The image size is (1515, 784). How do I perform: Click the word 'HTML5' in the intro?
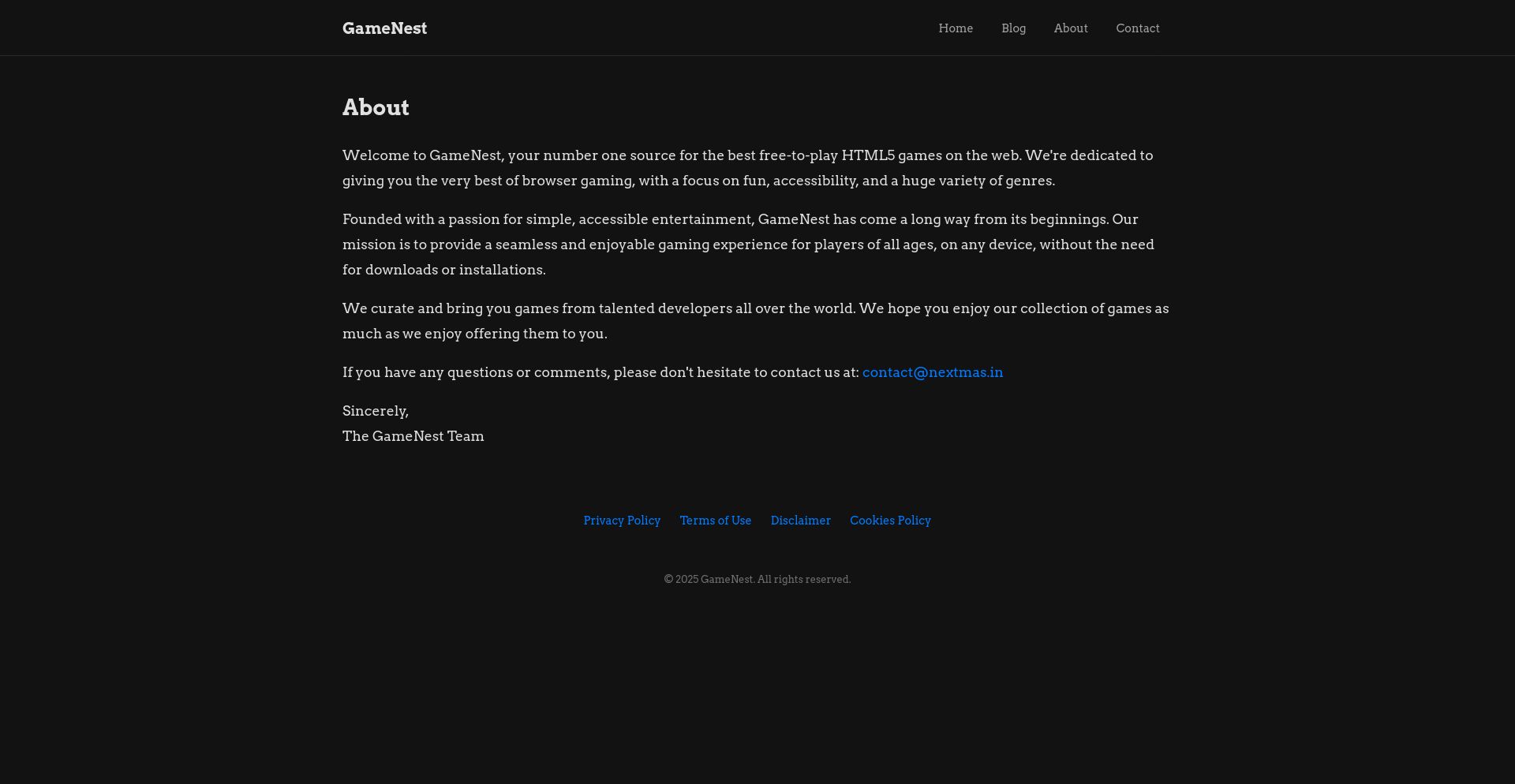coord(868,155)
